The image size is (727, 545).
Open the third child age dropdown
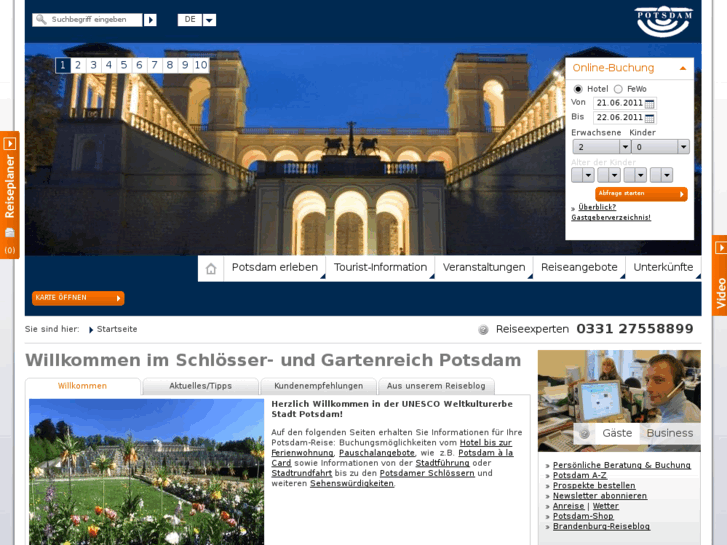click(635, 175)
